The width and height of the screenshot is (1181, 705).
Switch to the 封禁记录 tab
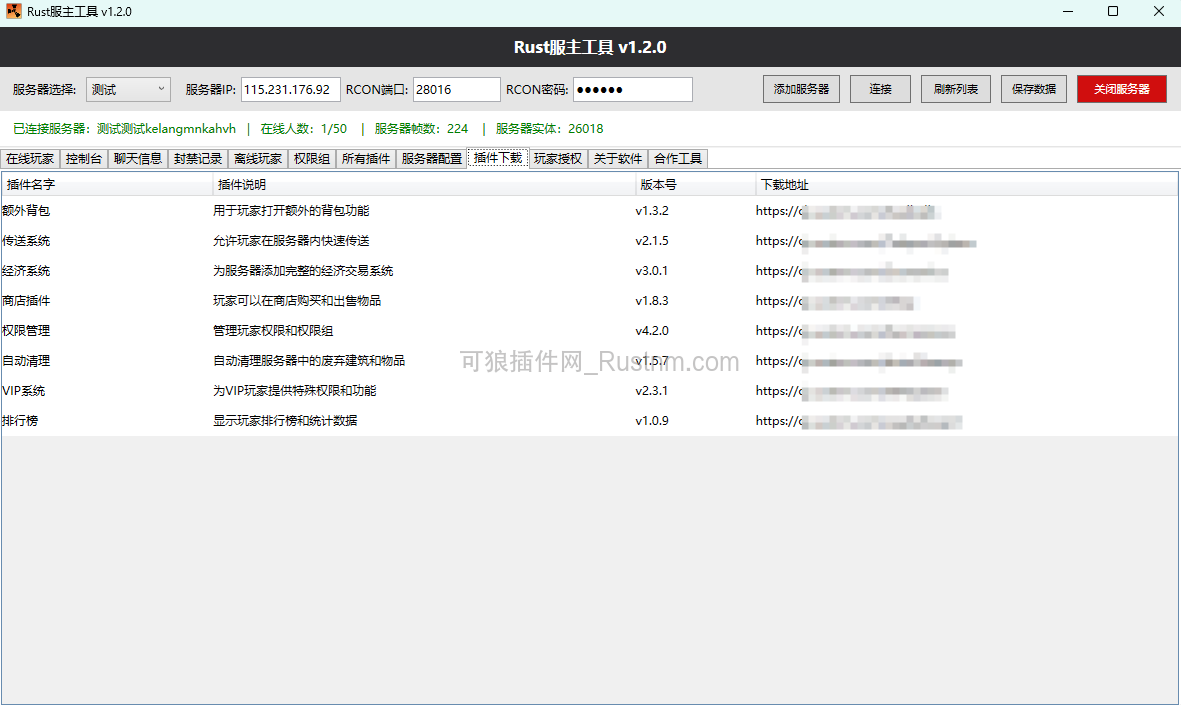coord(197,158)
